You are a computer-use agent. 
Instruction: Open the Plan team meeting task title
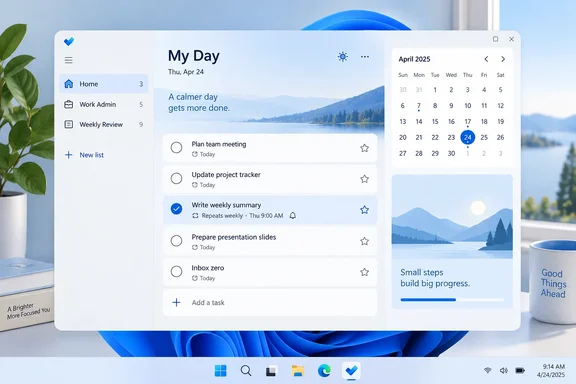[x=219, y=144]
